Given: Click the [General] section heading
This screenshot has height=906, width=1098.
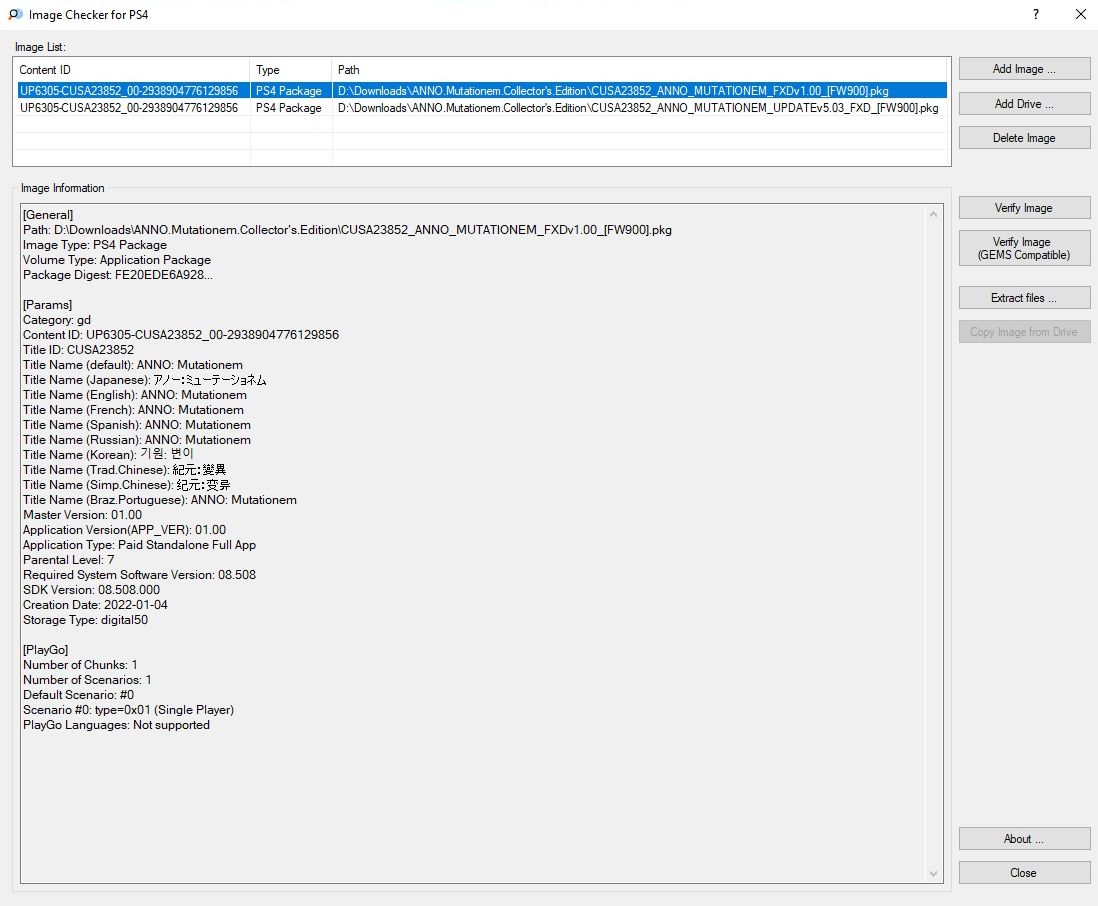Looking at the screenshot, I should [x=48, y=215].
